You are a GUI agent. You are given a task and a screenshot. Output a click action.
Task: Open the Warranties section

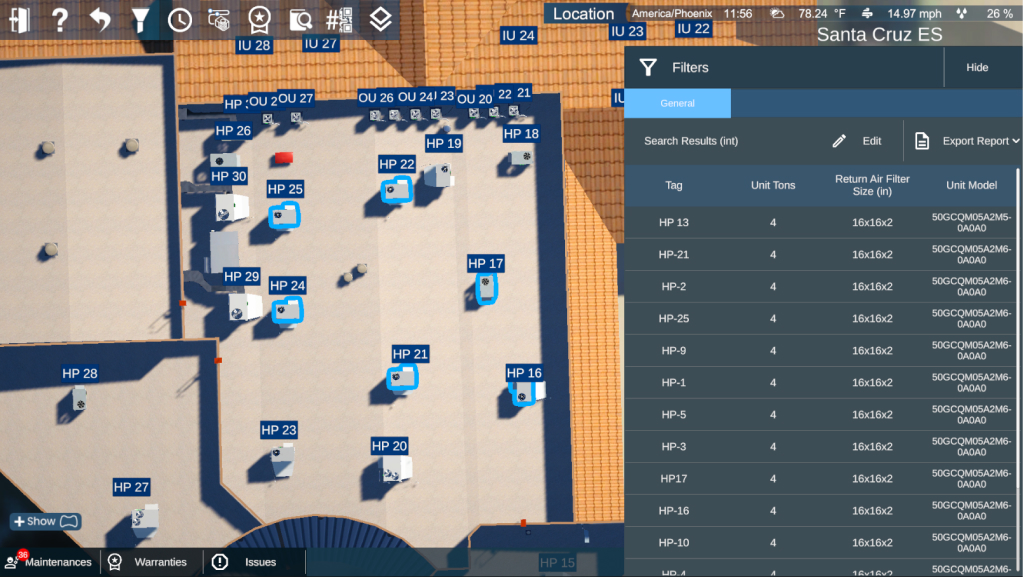150,562
